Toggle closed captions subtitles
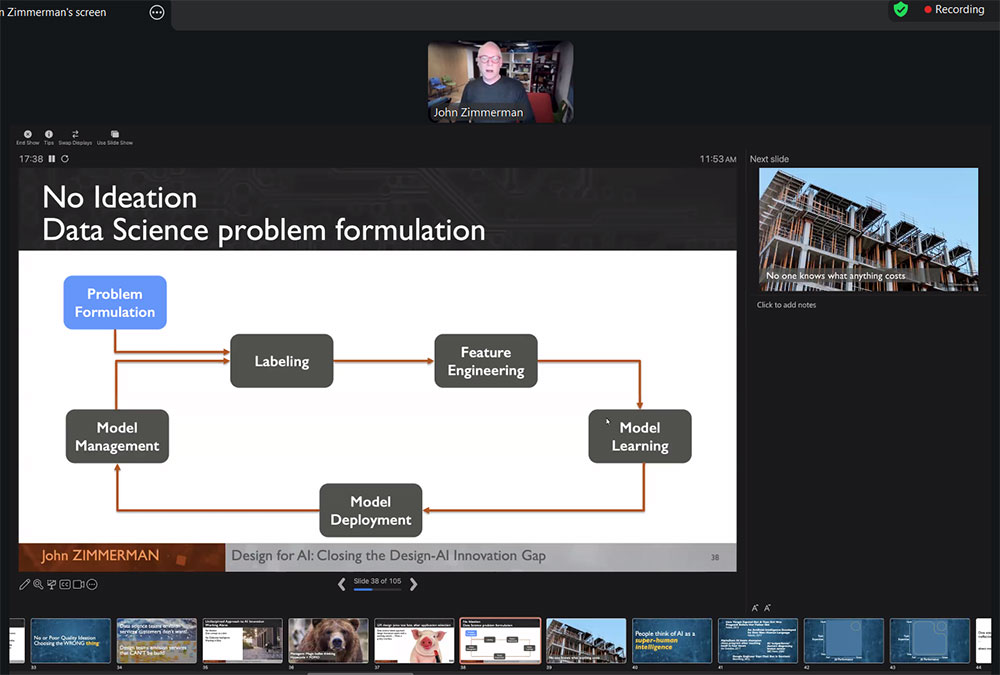 click(65, 584)
